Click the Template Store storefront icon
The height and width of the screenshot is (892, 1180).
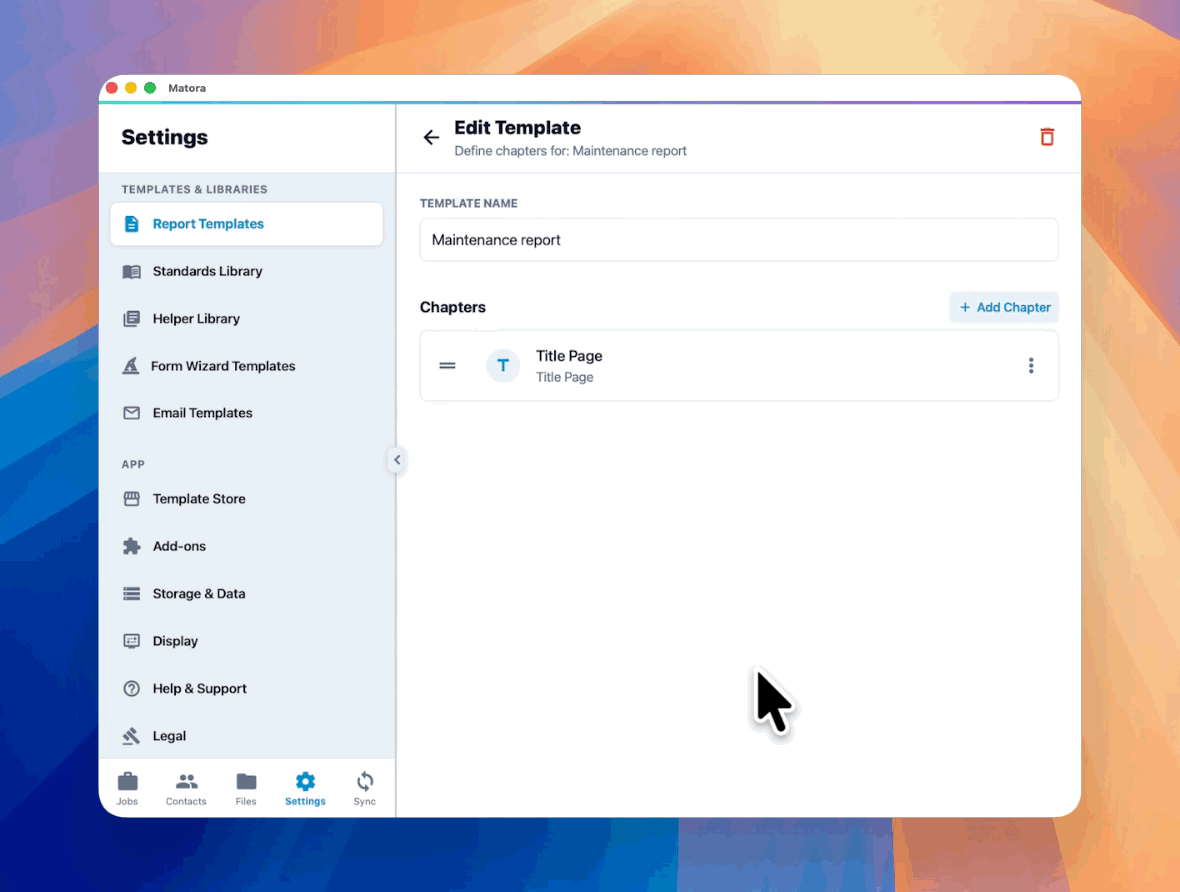tap(131, 498)
